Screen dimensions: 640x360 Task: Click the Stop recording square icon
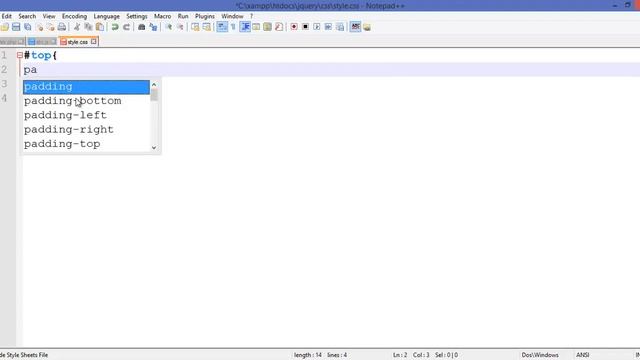305,27
